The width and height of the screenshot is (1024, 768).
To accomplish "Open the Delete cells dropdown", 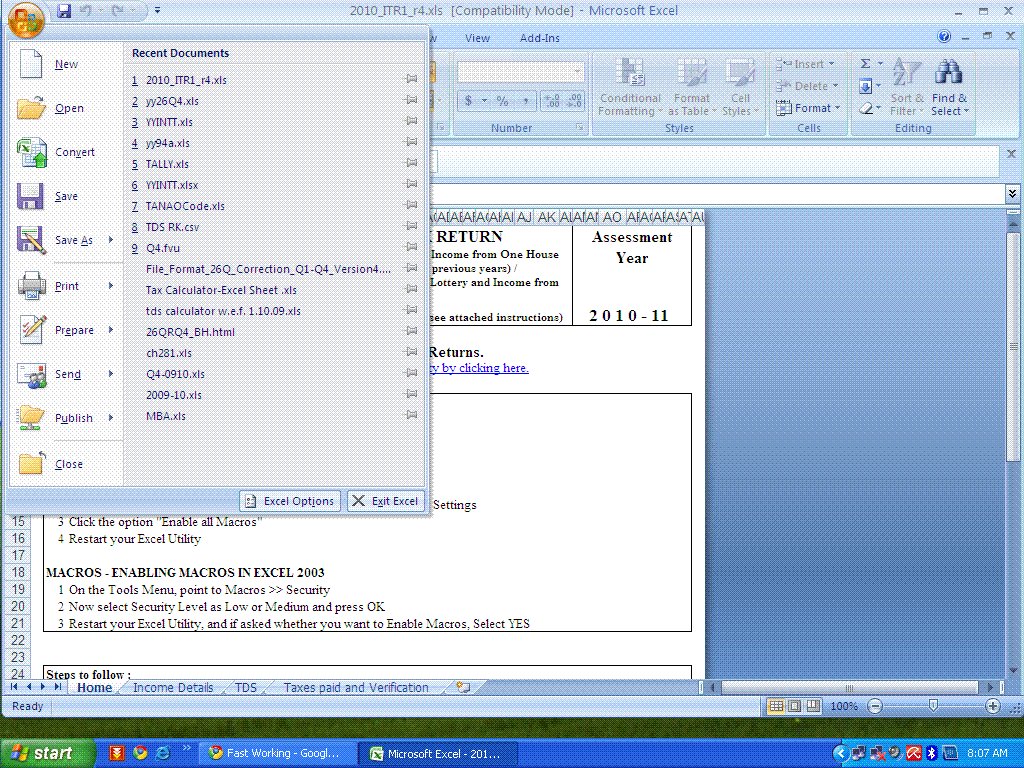I will (x=835, y=86).
